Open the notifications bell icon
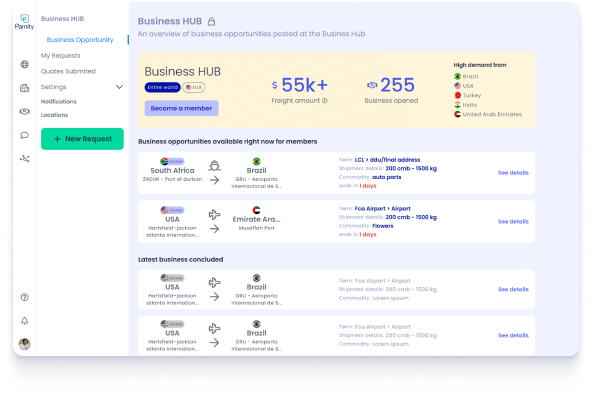Image resolution: width=592 pixels, height=401 pixels. pos(25,321)
